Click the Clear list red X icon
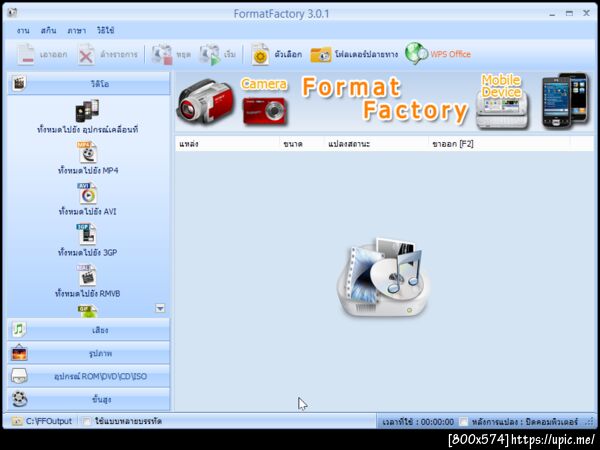 pyautogui.click(x=86, y=55)
